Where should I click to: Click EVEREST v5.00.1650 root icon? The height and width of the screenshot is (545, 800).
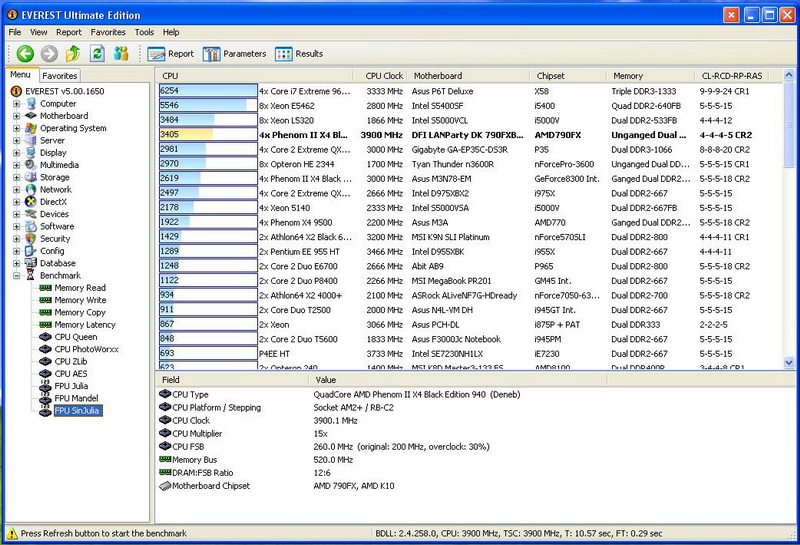pos(16,91)
